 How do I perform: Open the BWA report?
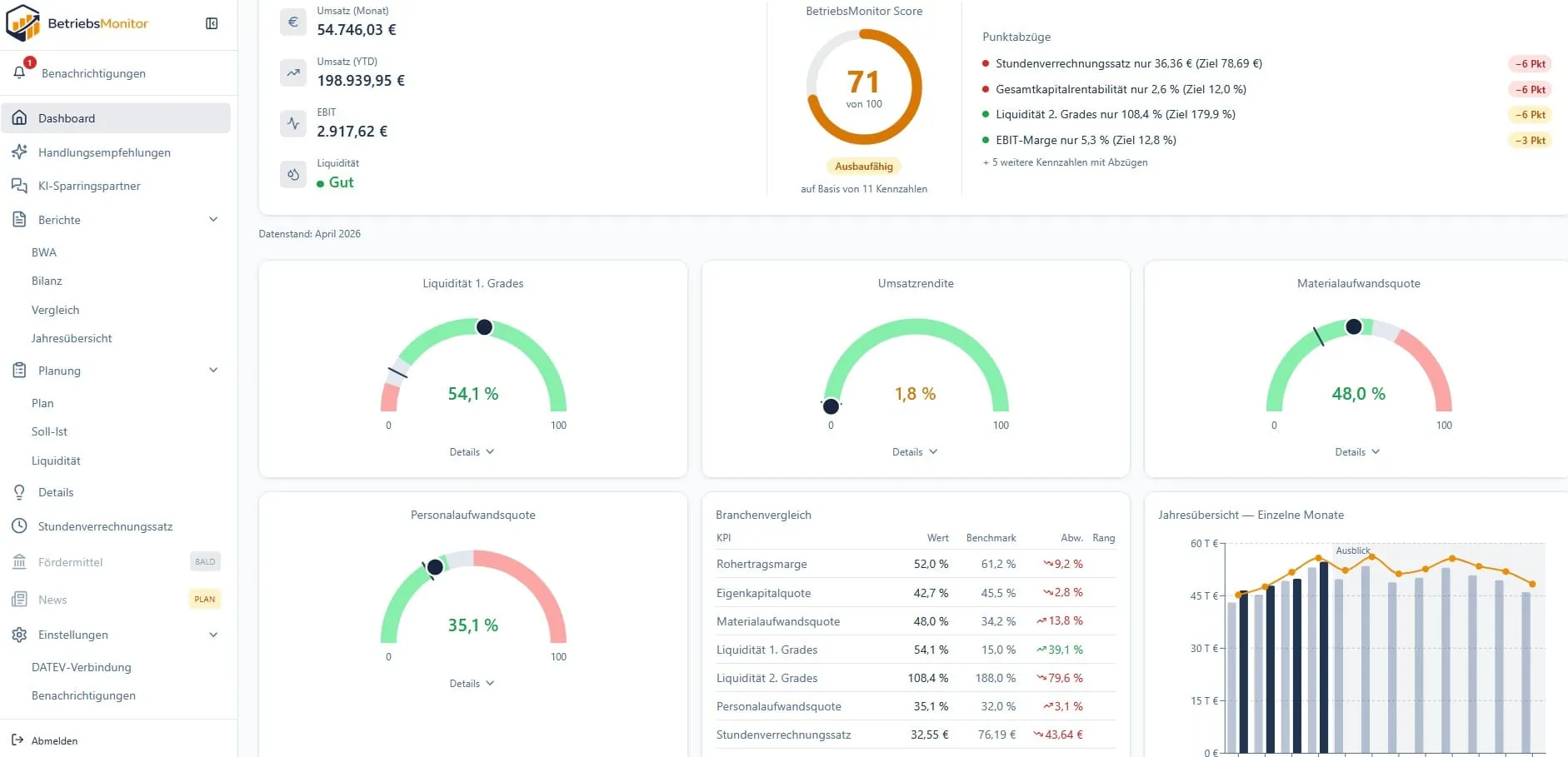tap(44, 252)
